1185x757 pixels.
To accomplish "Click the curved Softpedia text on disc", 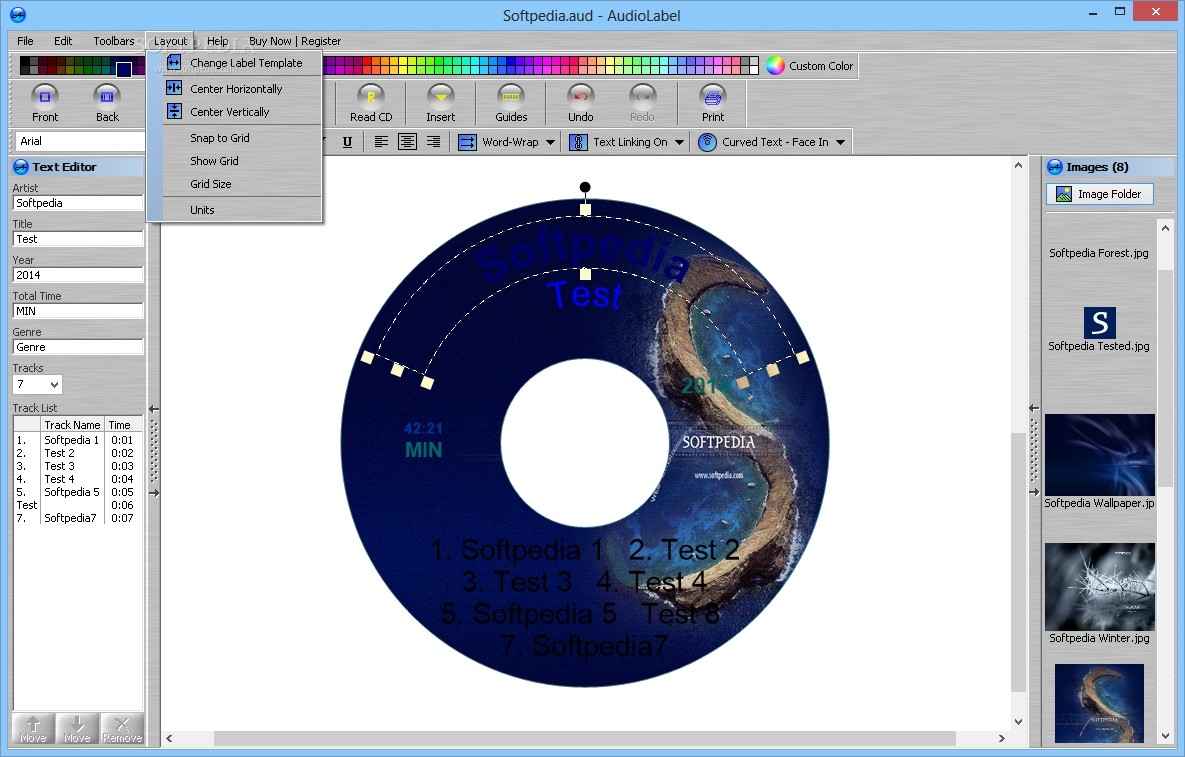I will click(583, 257).
